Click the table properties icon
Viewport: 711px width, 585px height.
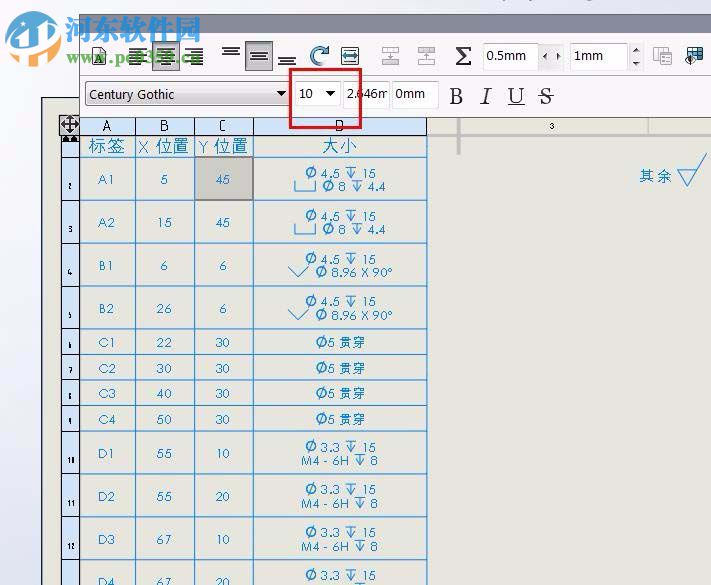coord(662,56)
